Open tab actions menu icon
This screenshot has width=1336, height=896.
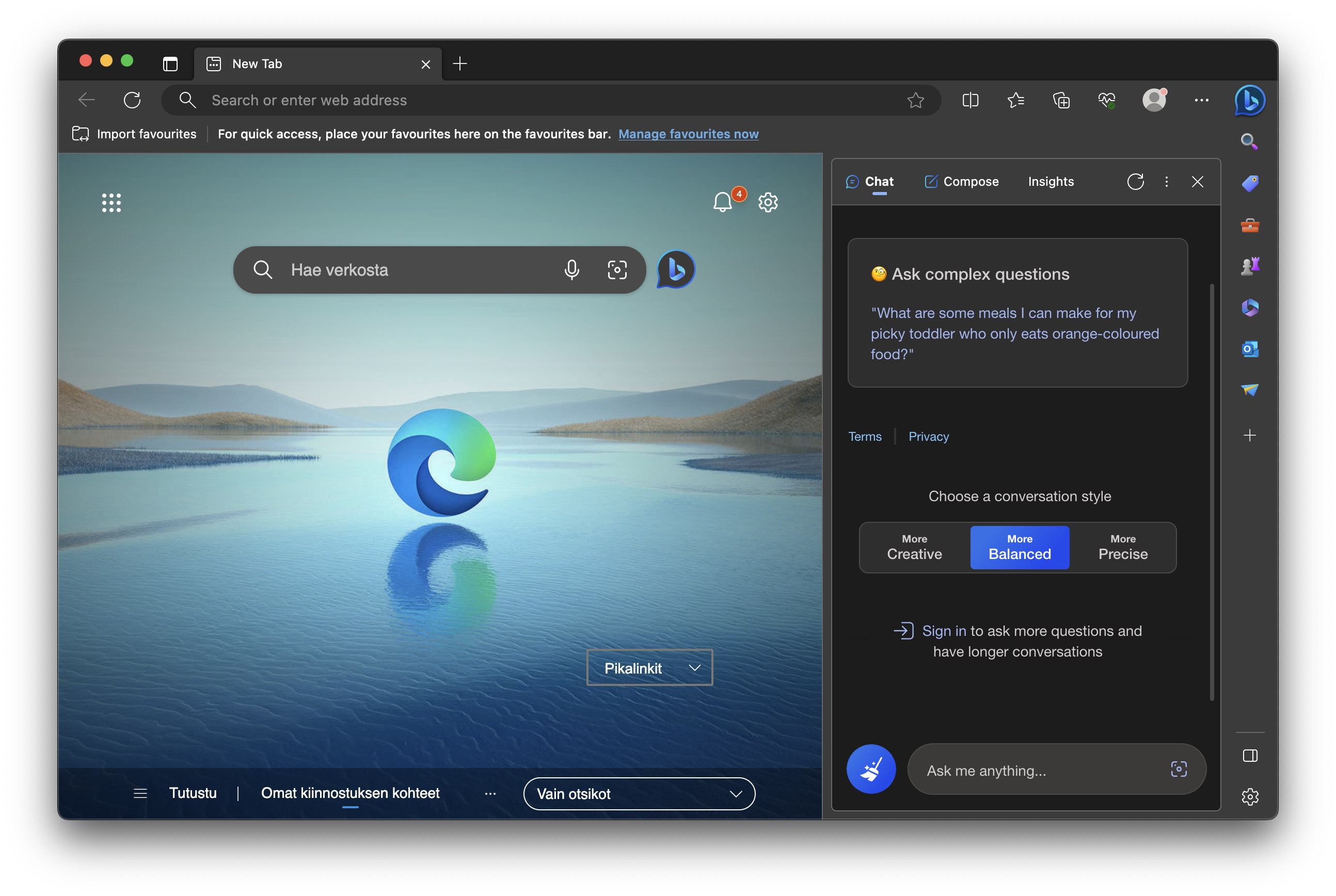(x=170, y=63)
